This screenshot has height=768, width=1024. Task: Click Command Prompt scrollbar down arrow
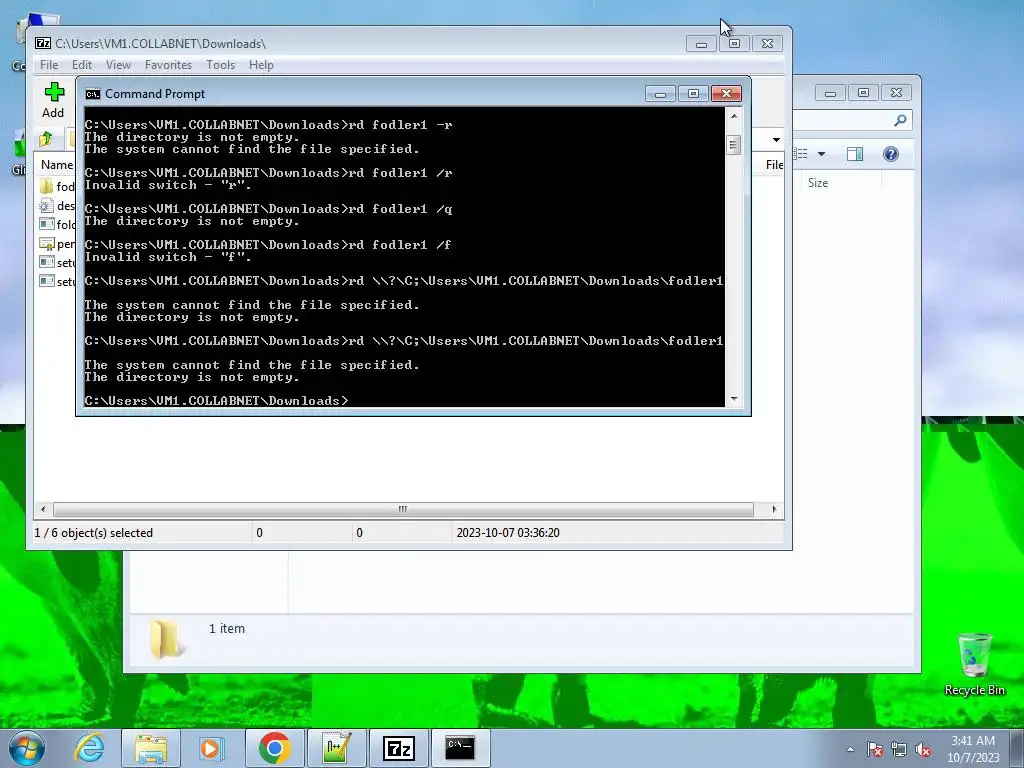[734, 398]
